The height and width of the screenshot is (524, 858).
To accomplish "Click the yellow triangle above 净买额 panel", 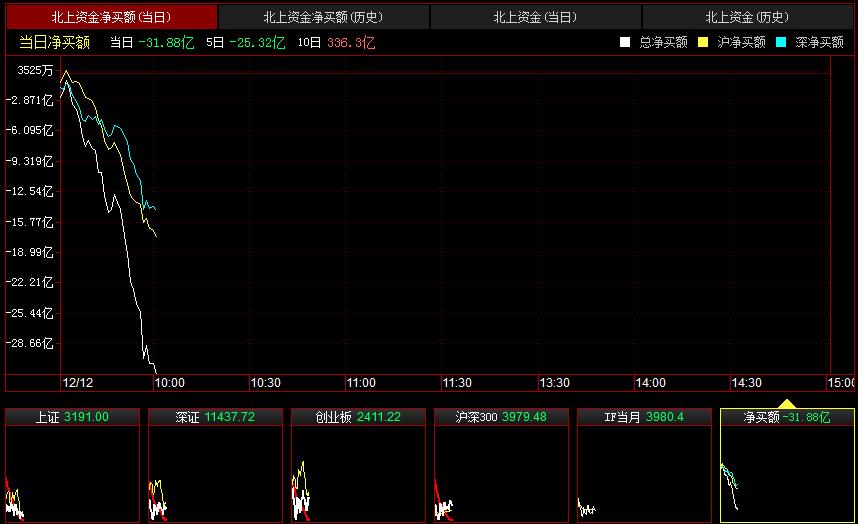I will click(787, 404).
